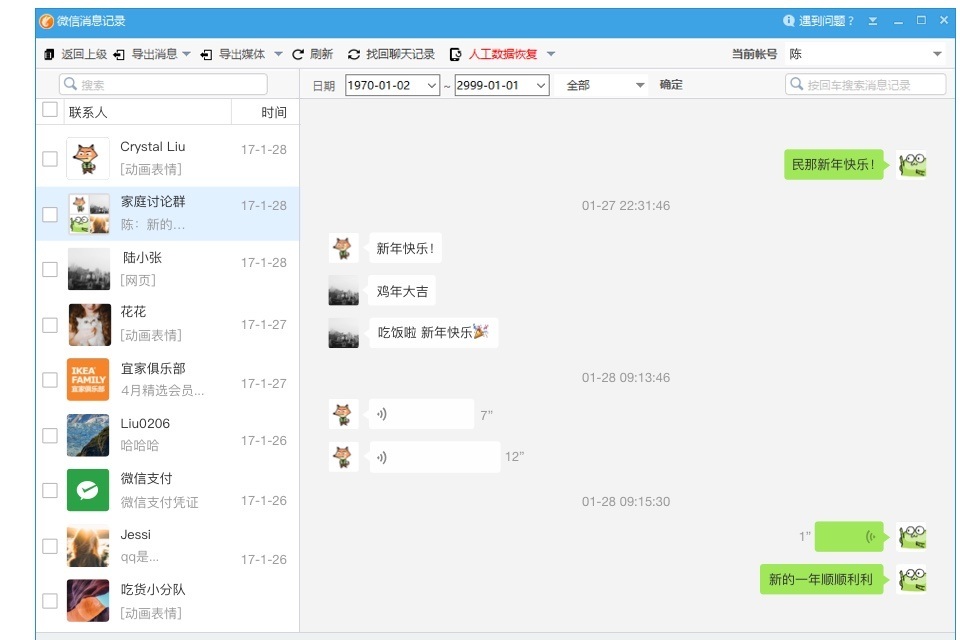Click the 找回聊天记录 recover chats icon
Viewport: 960px width, 640px height.
coord(353,55)
